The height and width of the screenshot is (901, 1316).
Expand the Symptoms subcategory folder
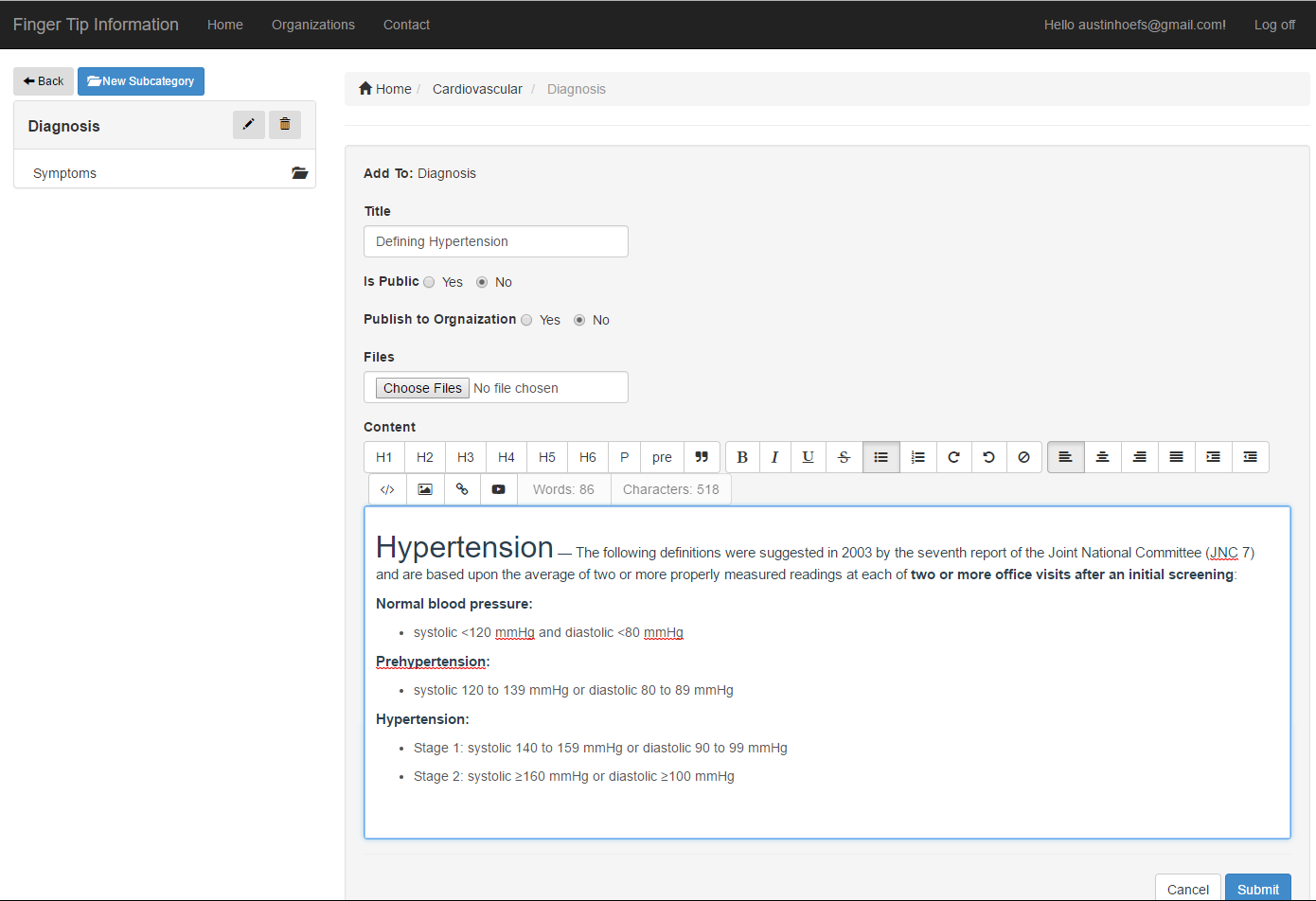coord(300,173)
